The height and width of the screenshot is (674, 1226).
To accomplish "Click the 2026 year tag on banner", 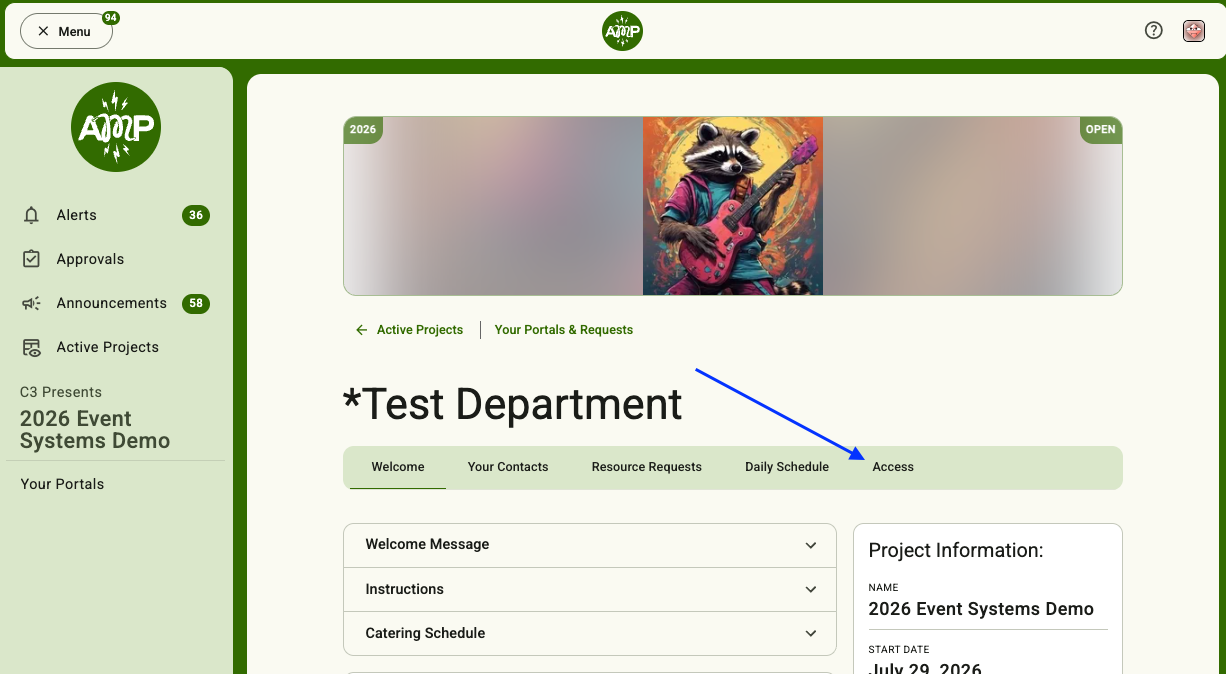I will (x=363, y=130).
